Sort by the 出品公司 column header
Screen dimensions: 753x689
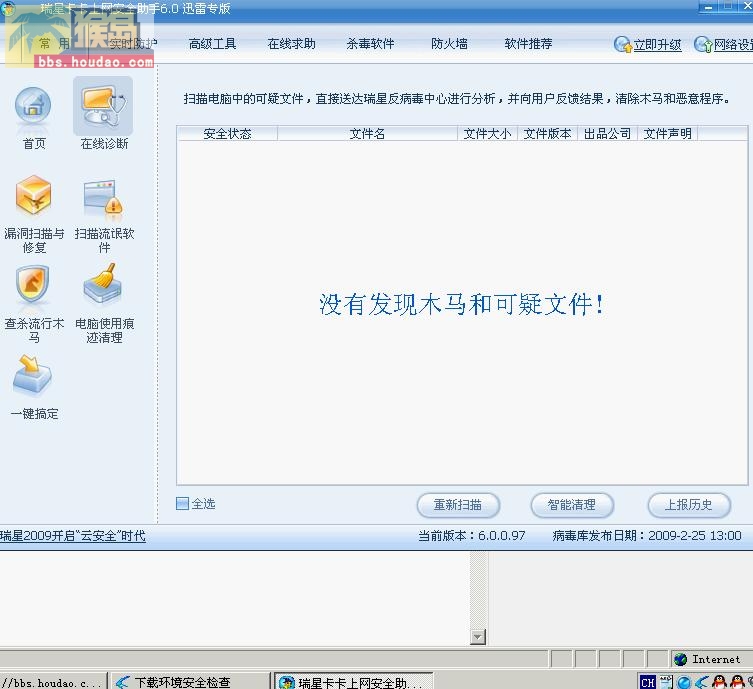click(607, 133)
